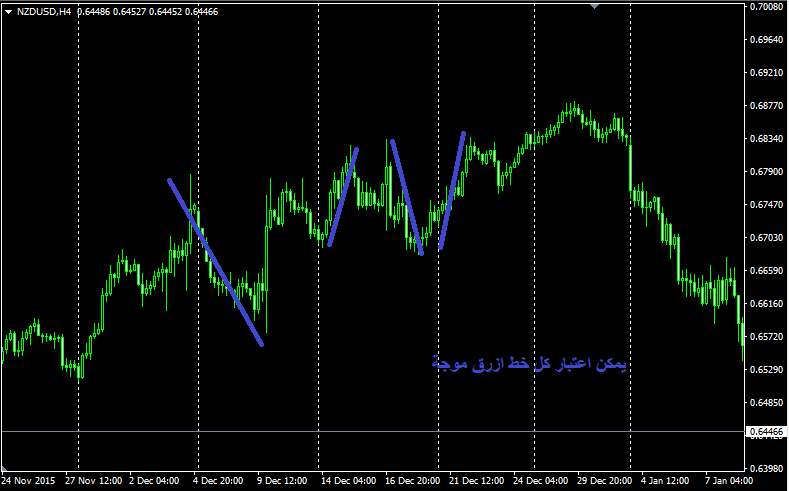Click the 0.64850 price scale label
The image size is (789, 491).
click(x=766, y=402)
